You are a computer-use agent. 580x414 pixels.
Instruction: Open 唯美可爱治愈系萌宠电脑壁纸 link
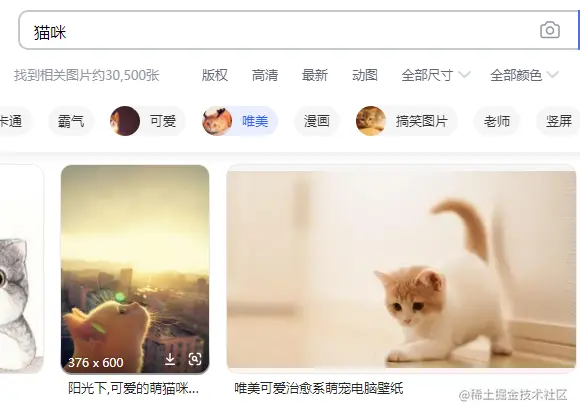(x=318, y=388)
